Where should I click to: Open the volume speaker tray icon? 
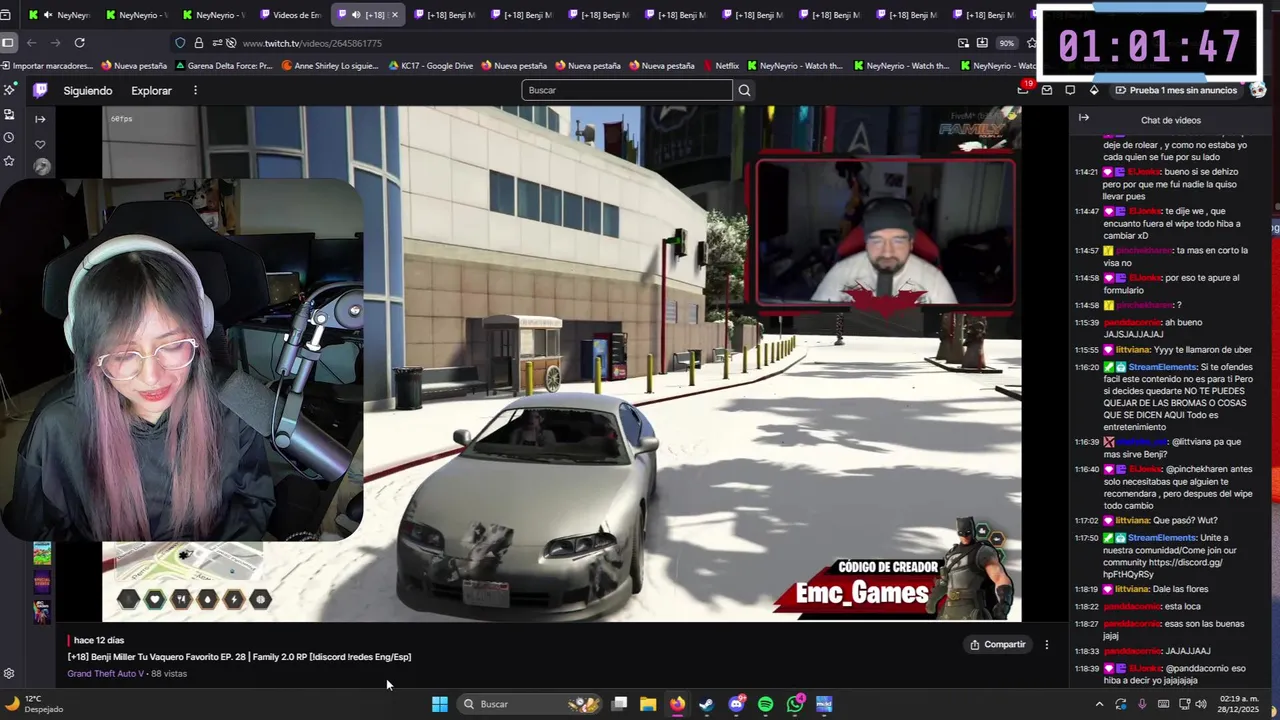[x=1201, y=704]
